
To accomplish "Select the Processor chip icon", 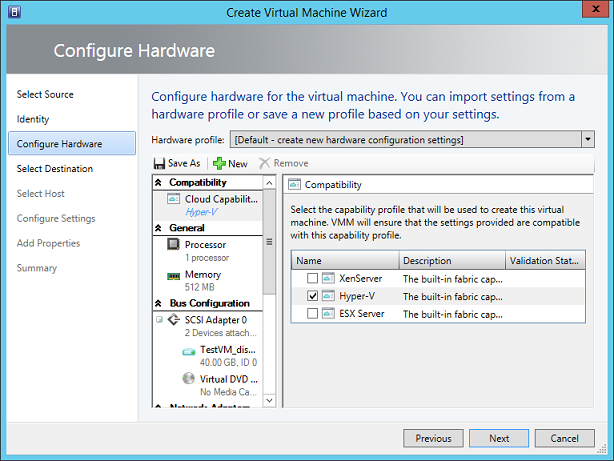I will coord(171,245).
